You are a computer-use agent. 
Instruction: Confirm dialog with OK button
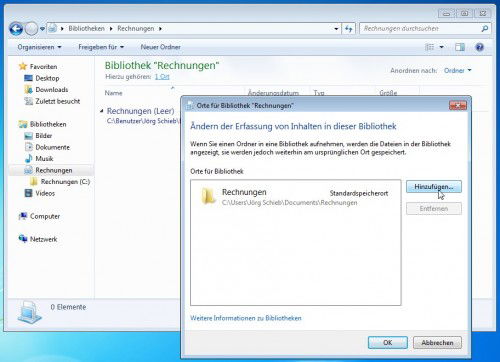pos(388,342)
